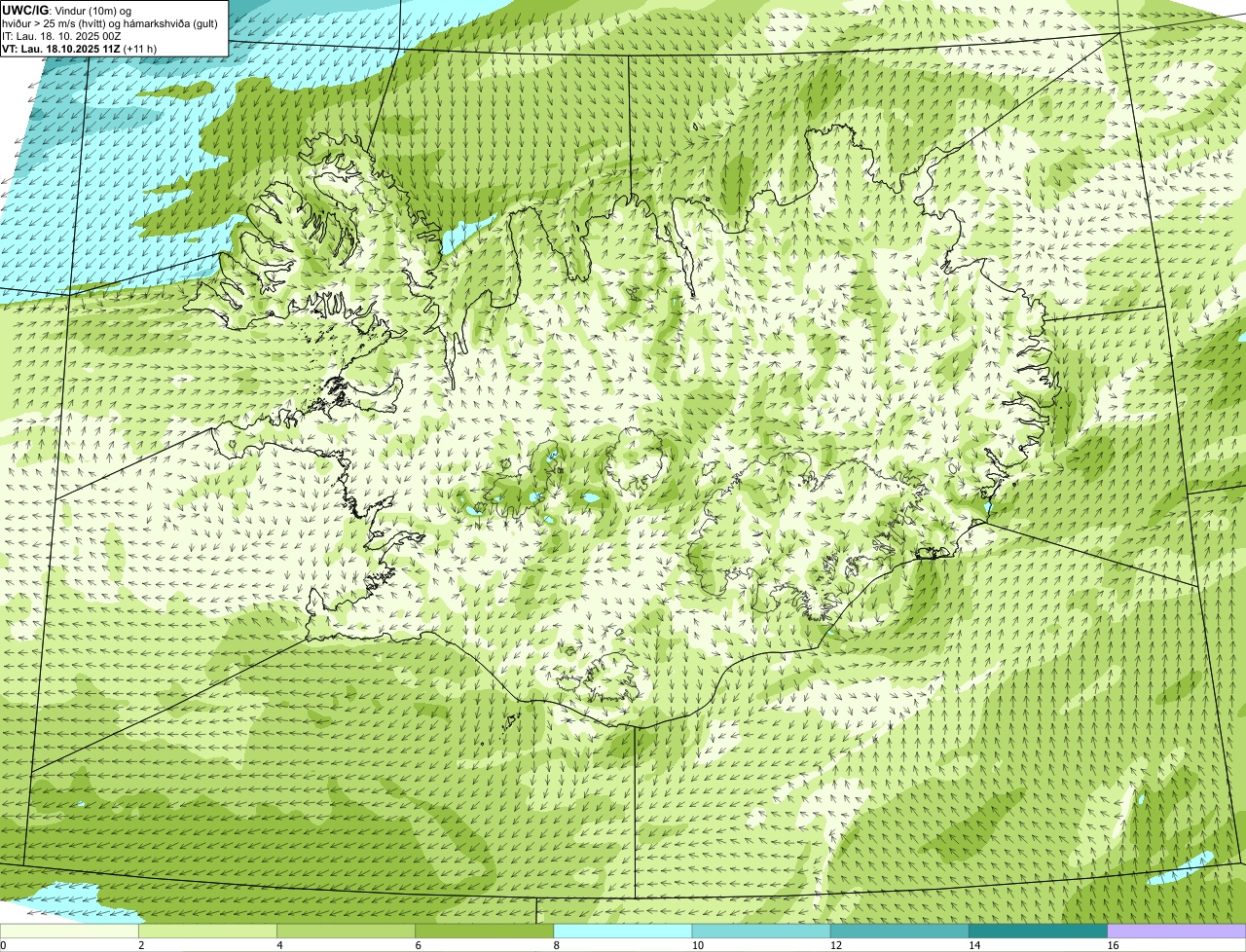Click the "8" tick label on color scale
The width and height of the screenshot is (1246, 952).
click(x=557, y=945)
